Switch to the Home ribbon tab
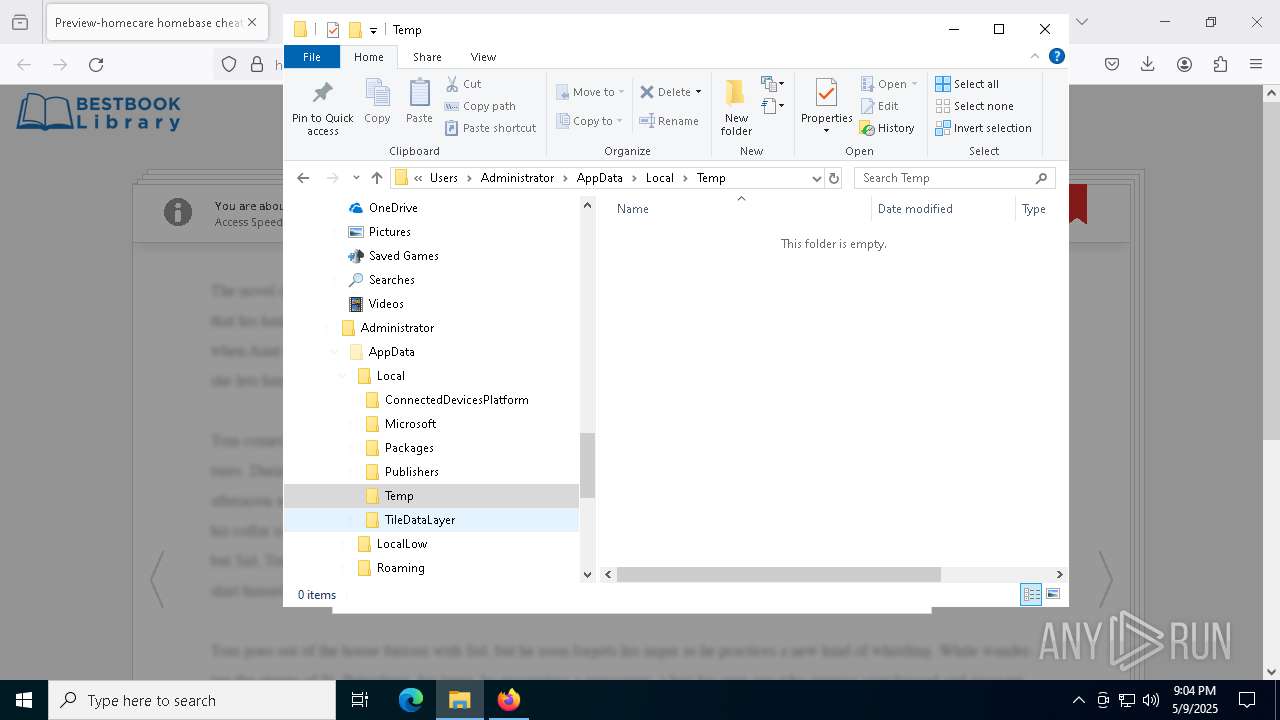This screenshot has height=720, width=1280. [x=369, y=57]
